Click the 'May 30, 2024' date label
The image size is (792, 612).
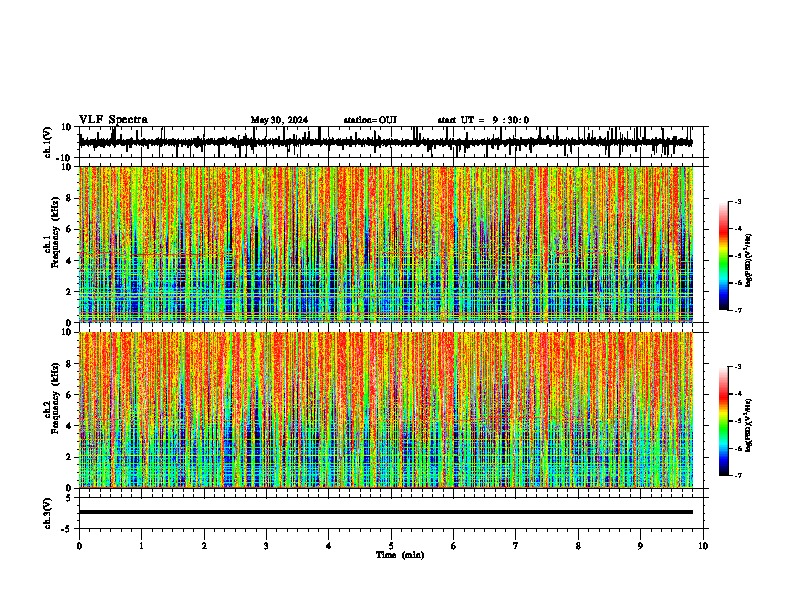[279, 120]
